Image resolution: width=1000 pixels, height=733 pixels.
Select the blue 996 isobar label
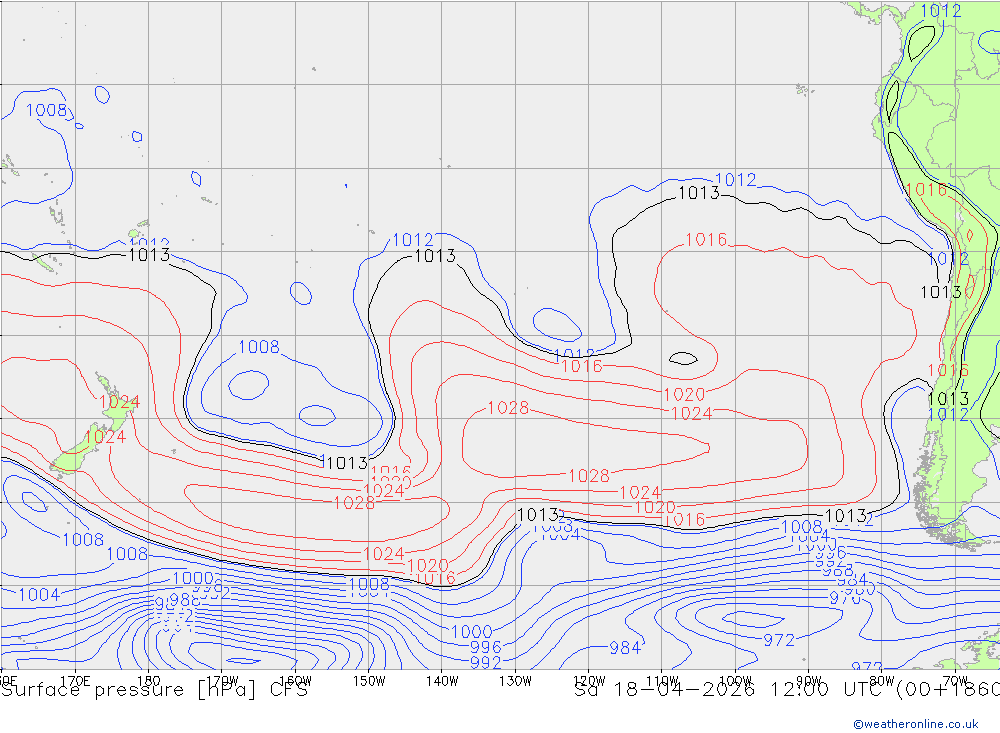(486, 648)
